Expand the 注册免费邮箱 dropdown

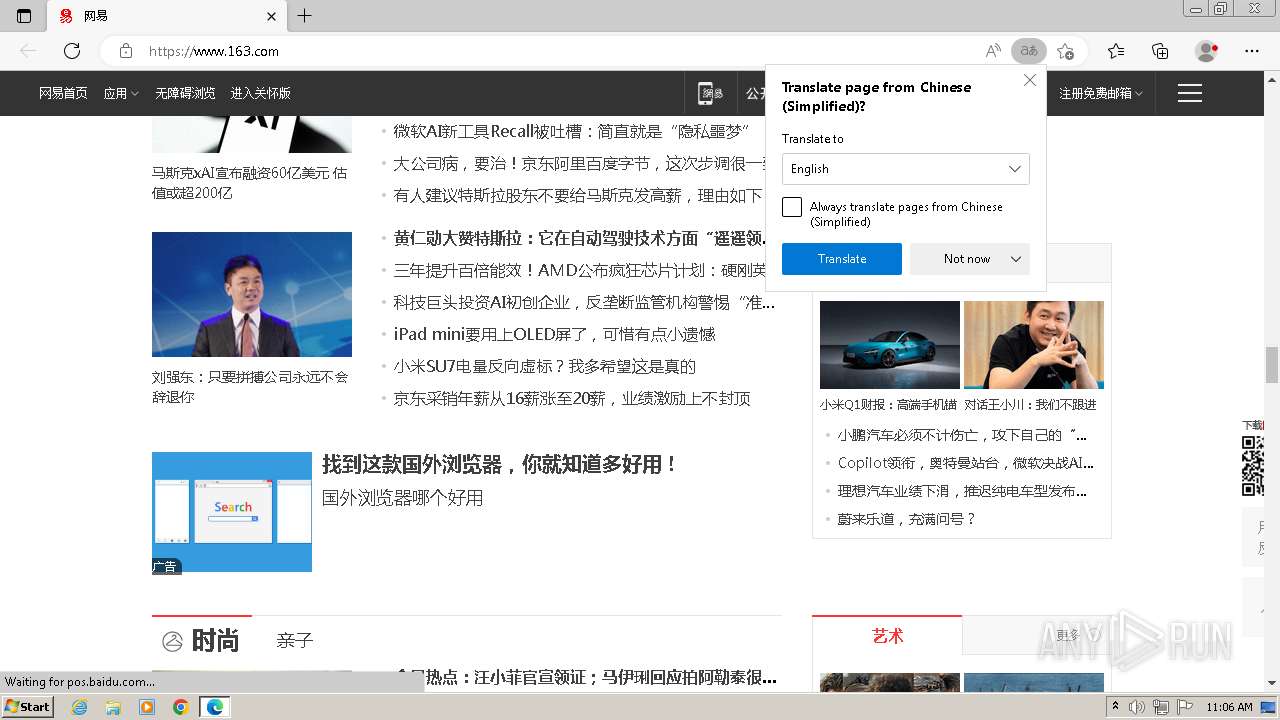1100,93
